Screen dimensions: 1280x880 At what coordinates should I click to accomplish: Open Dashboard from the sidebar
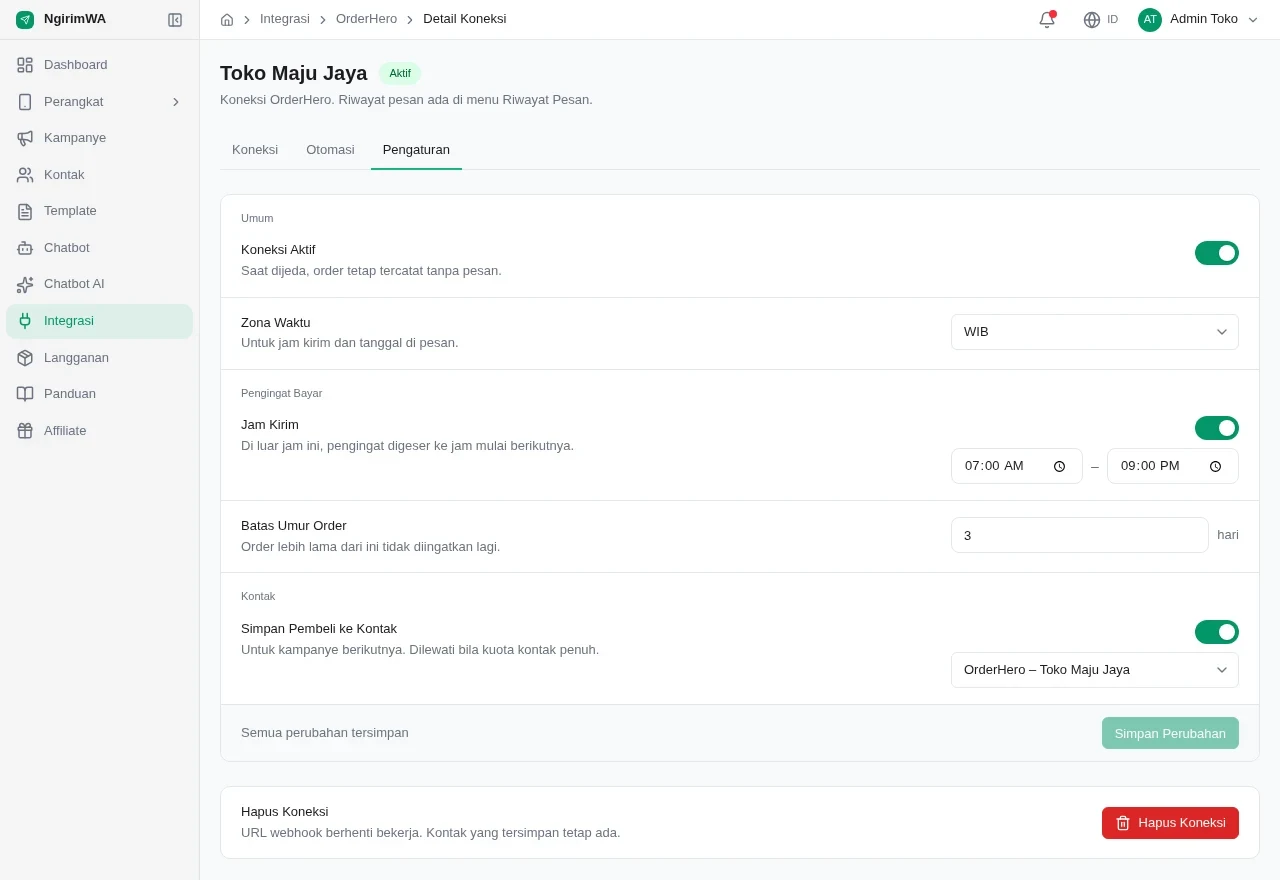tap(99, 65)
